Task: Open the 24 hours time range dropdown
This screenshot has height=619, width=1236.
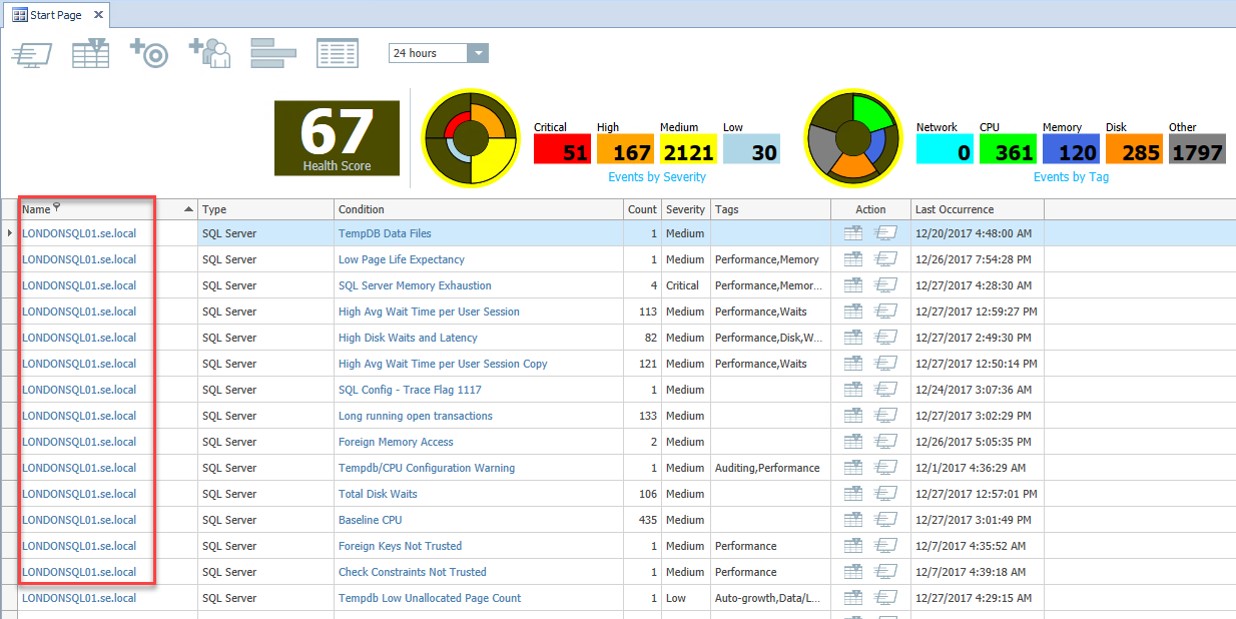Action: (x=478, y=53)
